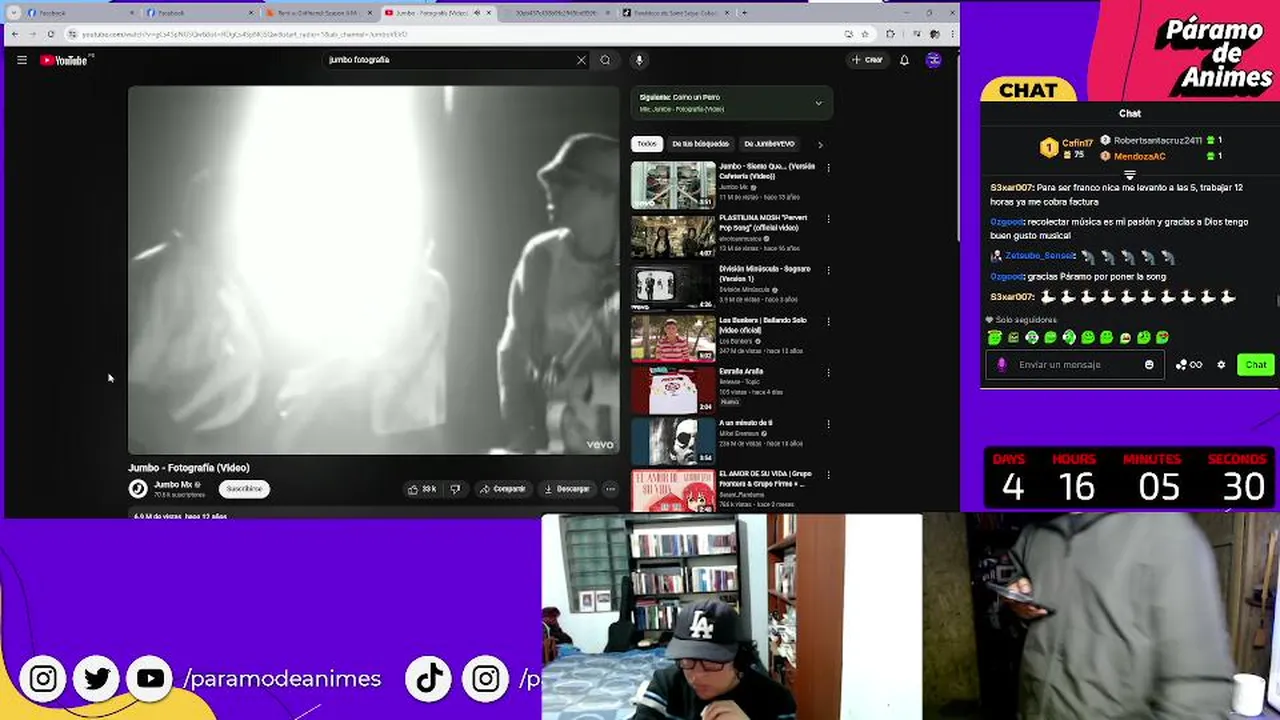Viewport: 1280px width, 720px height.
Task: Show more filter chips with right arrow
Action: point(820,144)
